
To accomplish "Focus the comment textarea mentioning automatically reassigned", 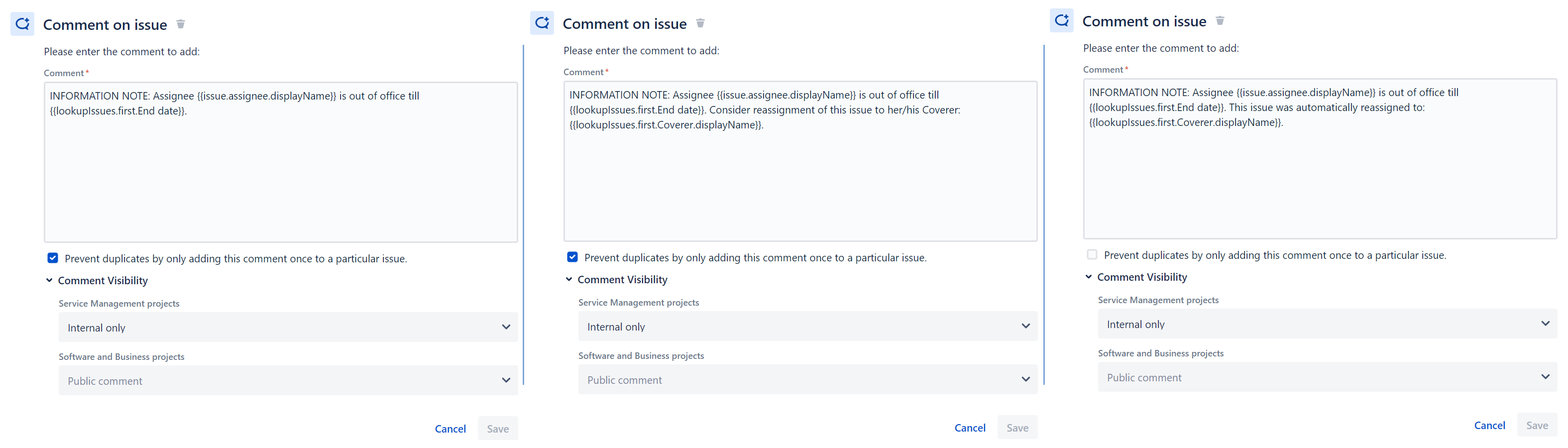I will [x=1320, y=159].
